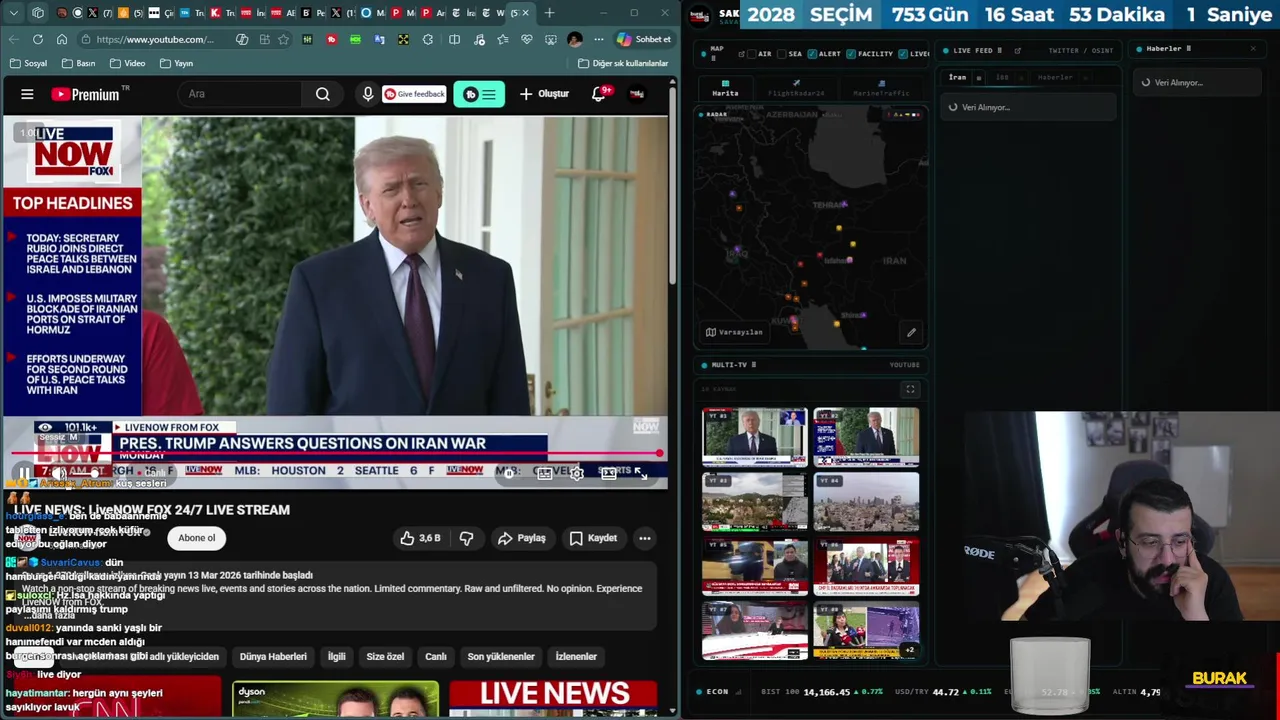Open the Video bookmarks folder
The height and width of the screenshot is (720, 1280).
pos(127,63)
